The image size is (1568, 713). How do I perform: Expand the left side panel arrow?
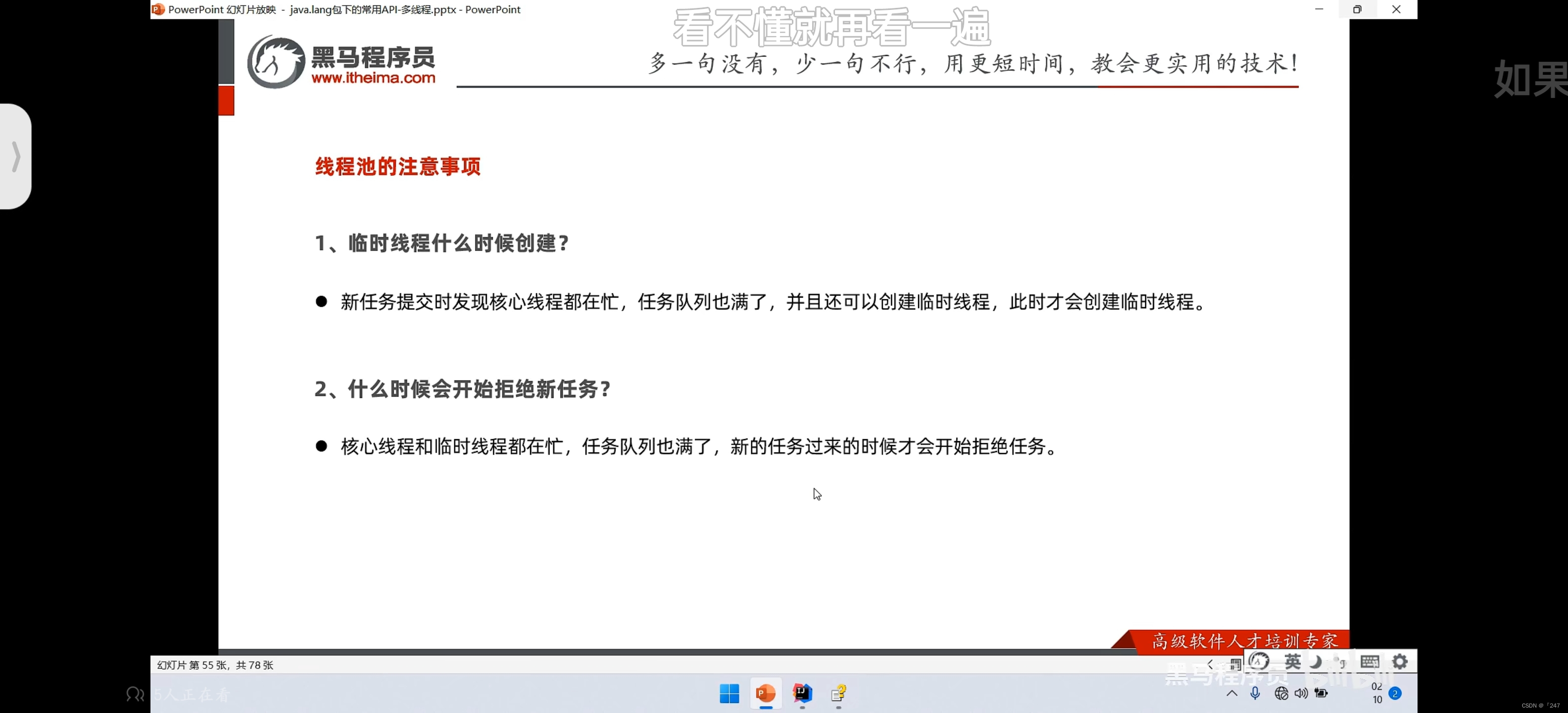(16, 156)
